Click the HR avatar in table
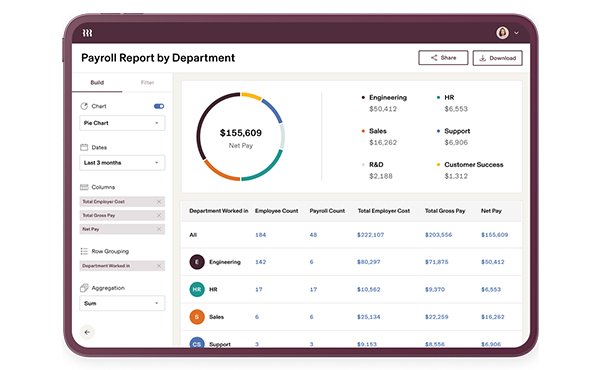 pos(197,290)
